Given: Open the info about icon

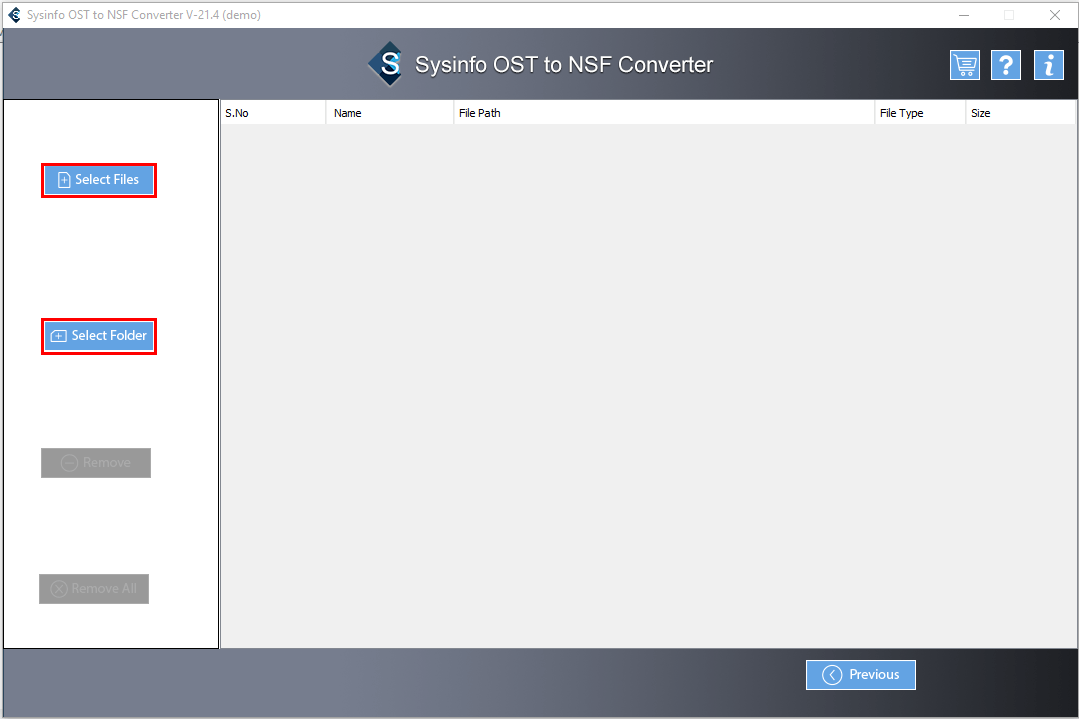Looking at the screenshot, I should pos(1048,65).
